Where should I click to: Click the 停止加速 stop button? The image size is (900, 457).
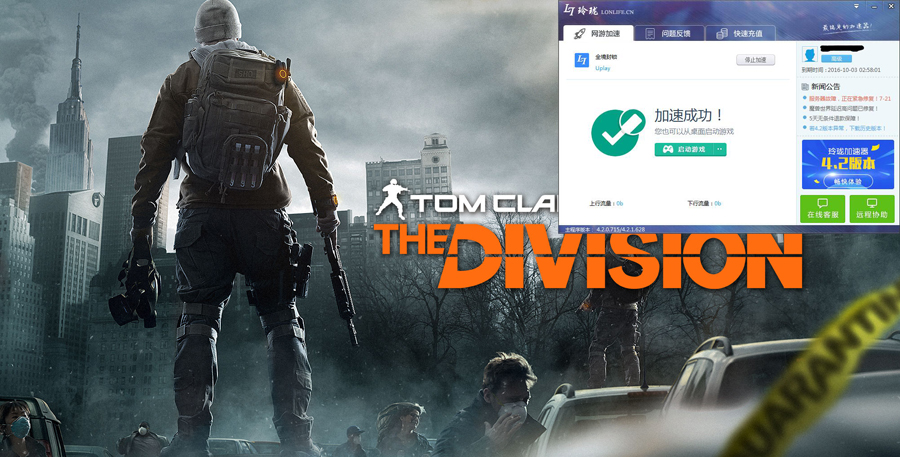[755, 60]
